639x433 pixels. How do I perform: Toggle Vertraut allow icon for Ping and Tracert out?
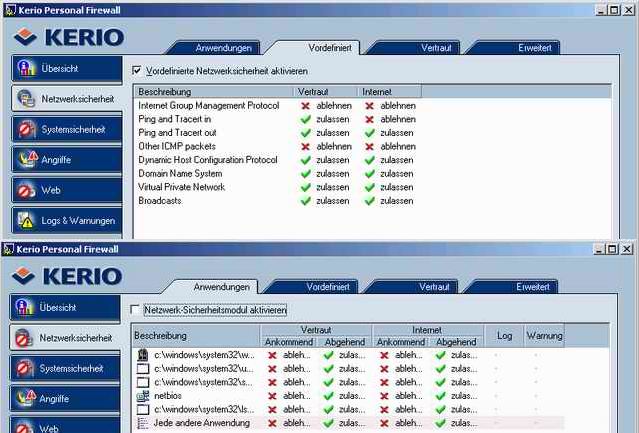(305, 133)
